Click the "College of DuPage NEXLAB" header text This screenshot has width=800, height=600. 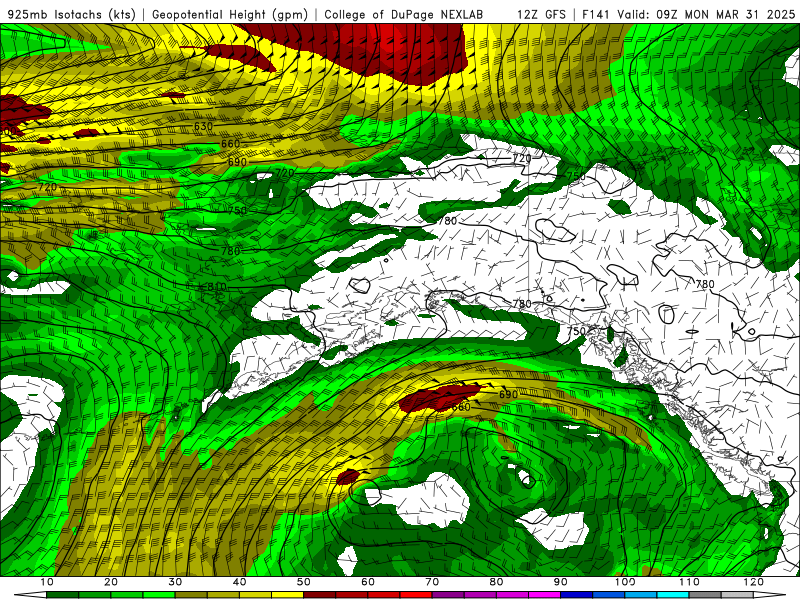(x=403, y=14)
